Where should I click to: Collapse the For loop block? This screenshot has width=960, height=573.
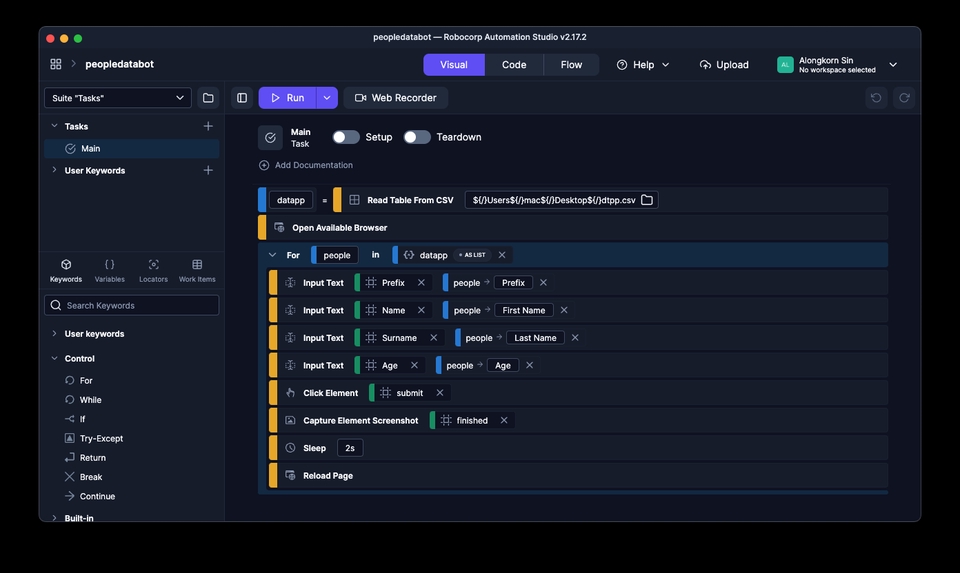272,255
